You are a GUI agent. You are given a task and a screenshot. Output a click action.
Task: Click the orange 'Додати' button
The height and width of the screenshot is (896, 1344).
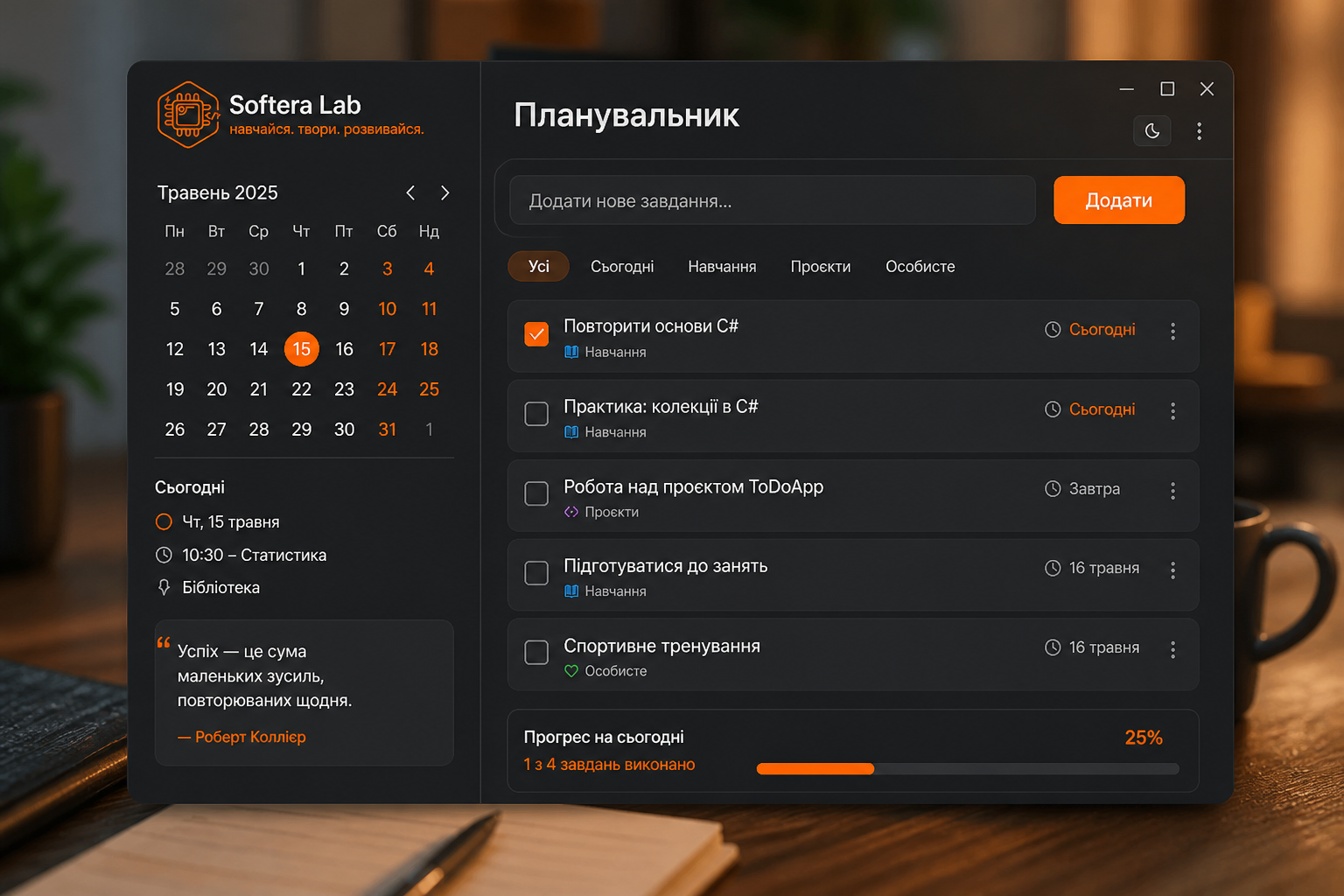pyautogui.click(x=1119, y=199)
